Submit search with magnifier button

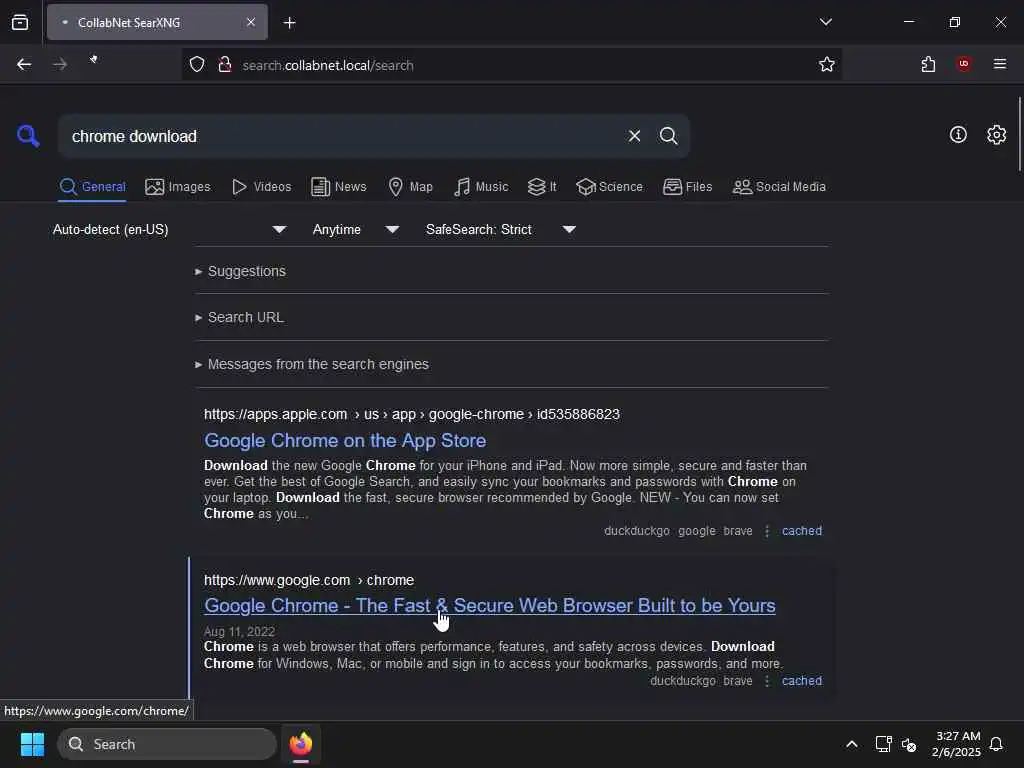click(x=668, y=136)
